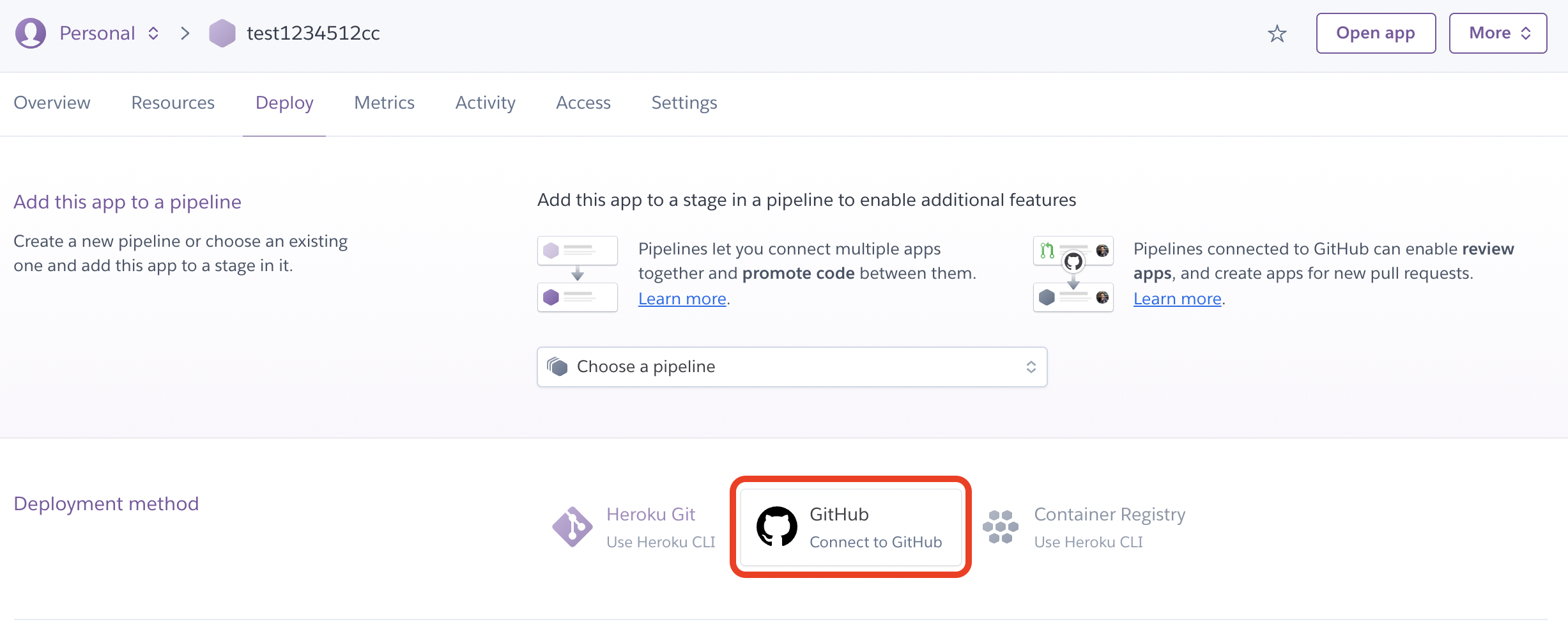This screenshot has height=624, width=1568.
Task: Click the Container Registry hexagons icon
Action: tap(1000, 527)
